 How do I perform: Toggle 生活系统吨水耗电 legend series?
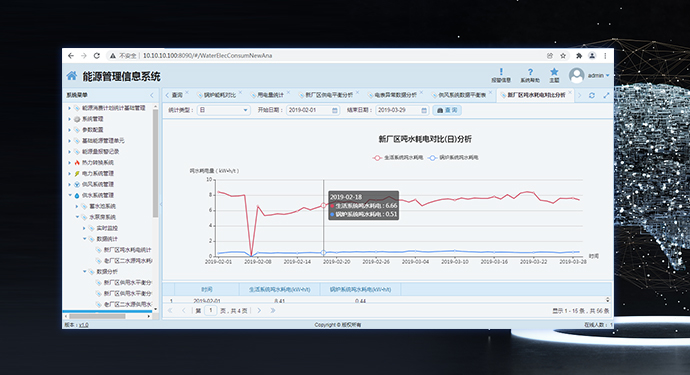(x=397, y=158)
